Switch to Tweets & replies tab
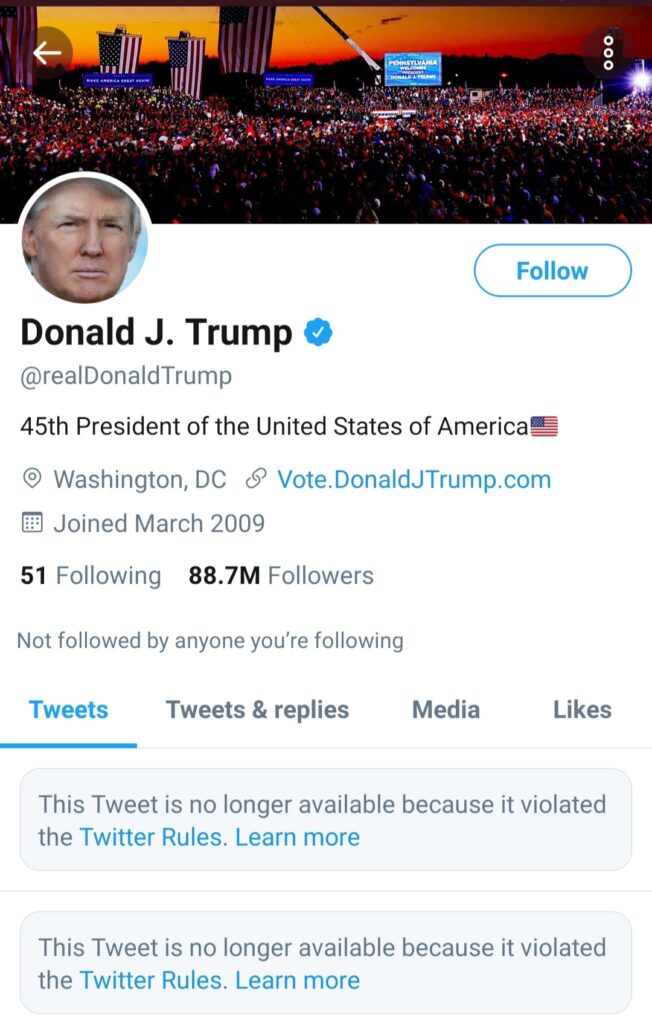Screen dimensions: 652x1024 click(x=257, y=710)
